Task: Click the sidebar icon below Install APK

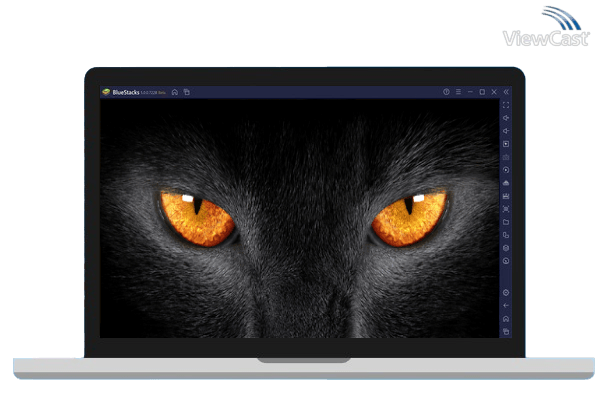Action: pos(506,196)
